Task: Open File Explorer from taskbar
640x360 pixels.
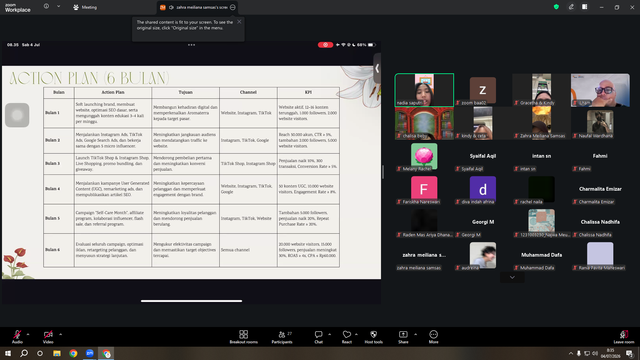Action: 57,353
